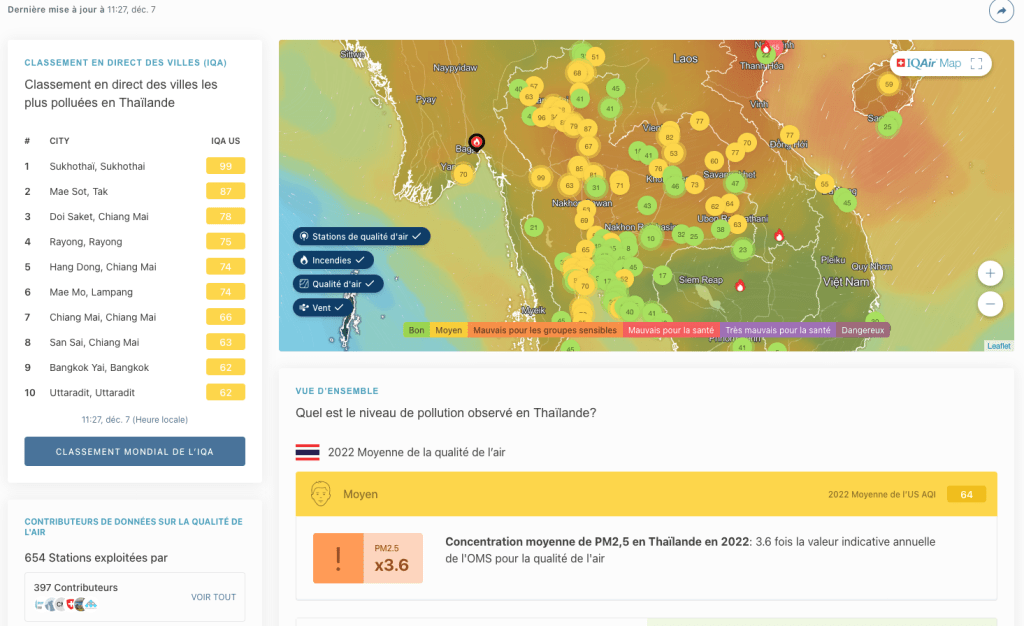Expand contributors list with VOIR TOUT
The image size is (1024, 626).
213,597
